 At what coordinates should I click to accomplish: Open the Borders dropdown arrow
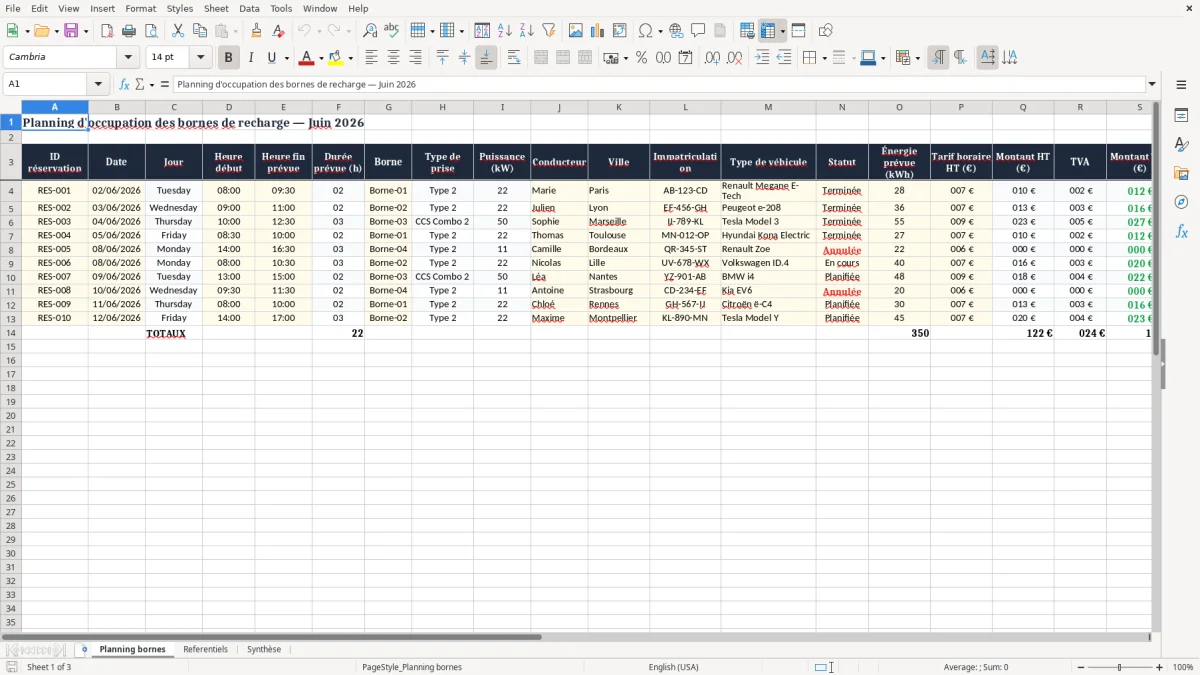[x=824, y=58]
